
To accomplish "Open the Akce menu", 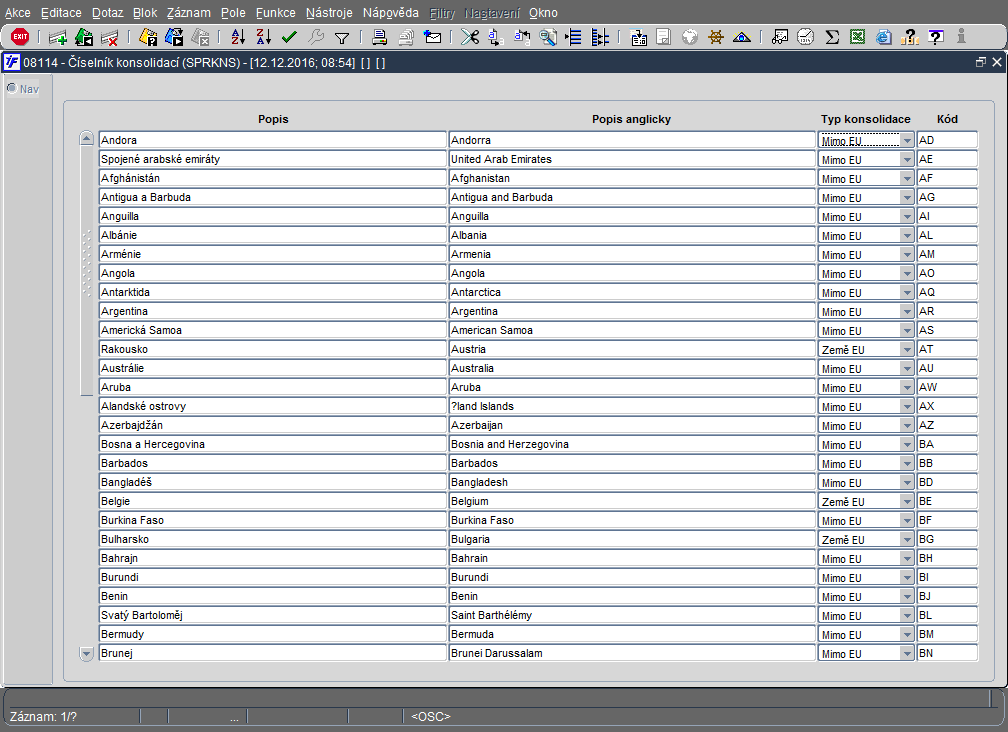I will coord(17,13).
